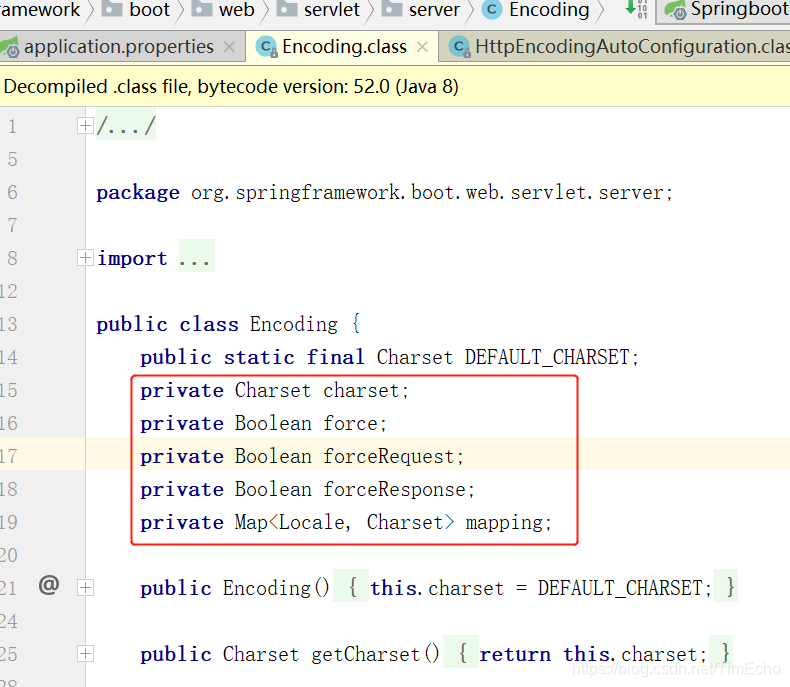Click the class name Encoding on line 13
Viewport: 790px width, 687px height.
point(294,324)
